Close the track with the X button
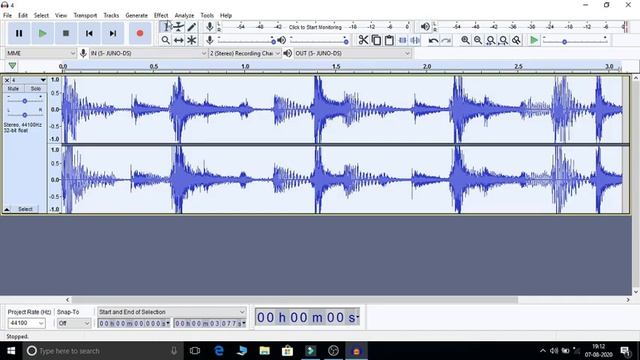 7,80
